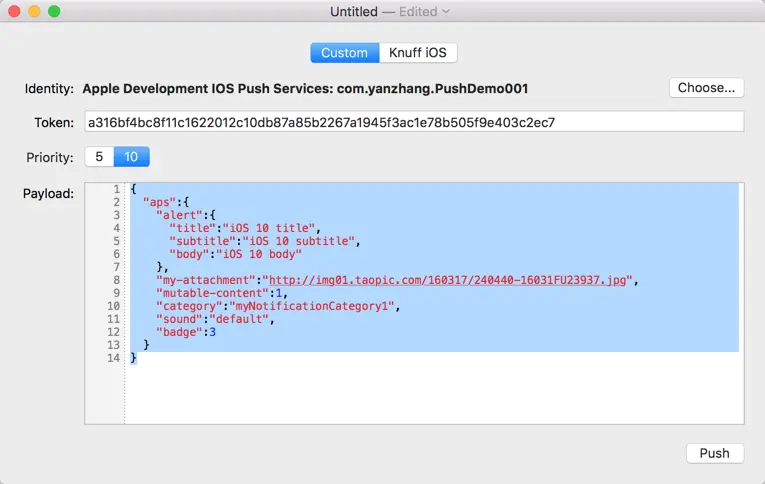Click the "badge" key on line 12
This screenshot has height=484, width=765.
[179, 332]
